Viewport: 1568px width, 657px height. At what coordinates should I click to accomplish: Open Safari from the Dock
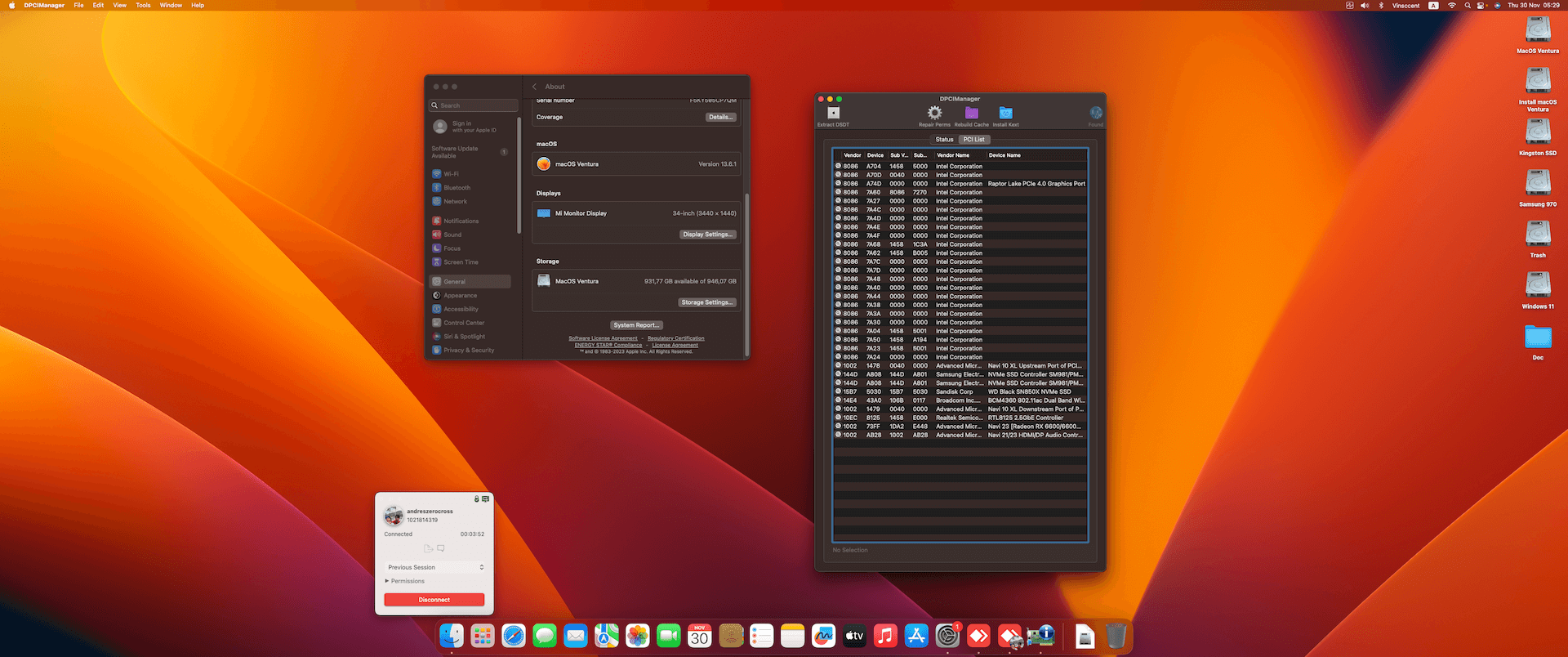pos(514,636)
